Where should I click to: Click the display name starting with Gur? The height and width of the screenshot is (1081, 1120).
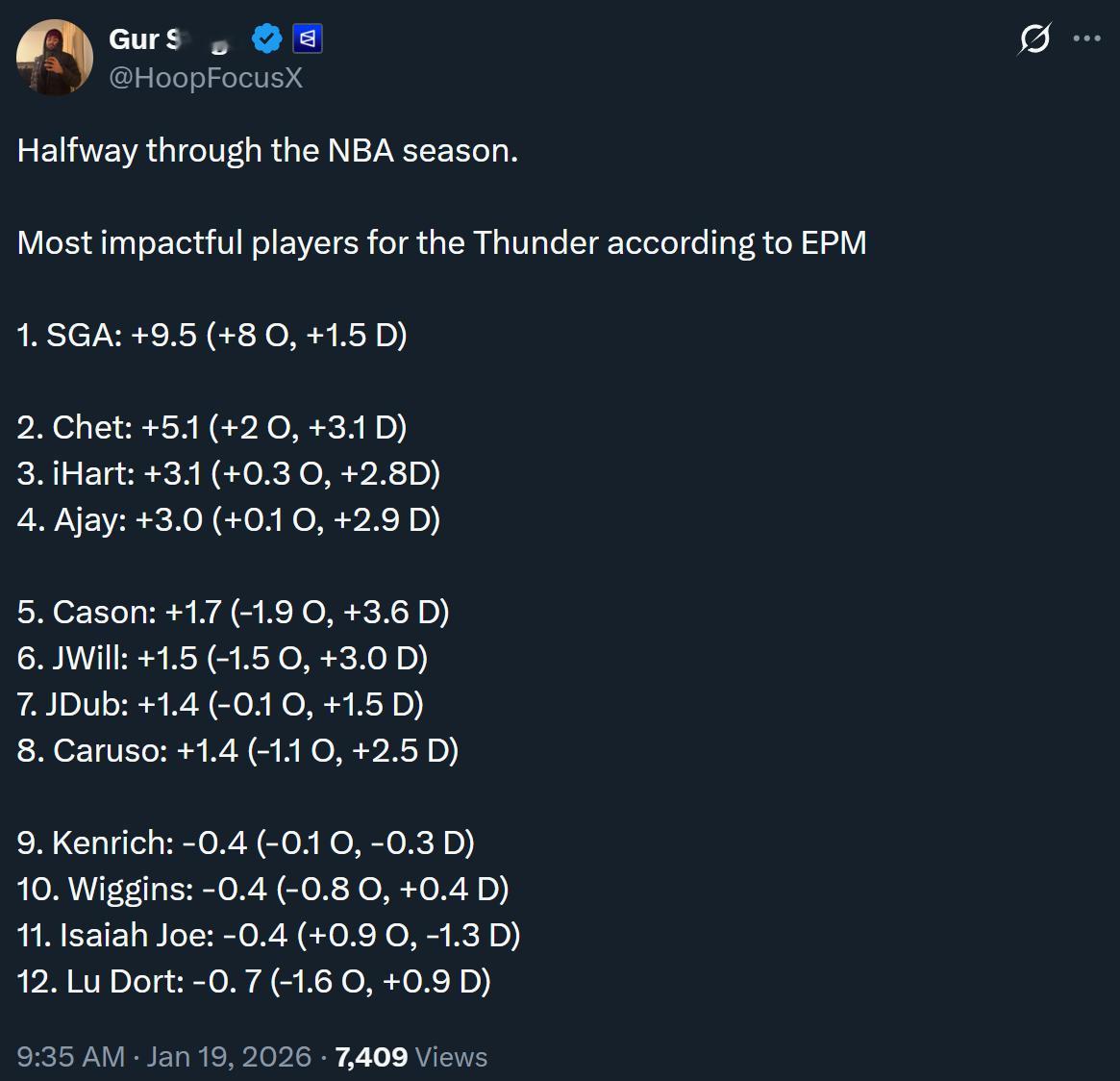click(144, 39)
